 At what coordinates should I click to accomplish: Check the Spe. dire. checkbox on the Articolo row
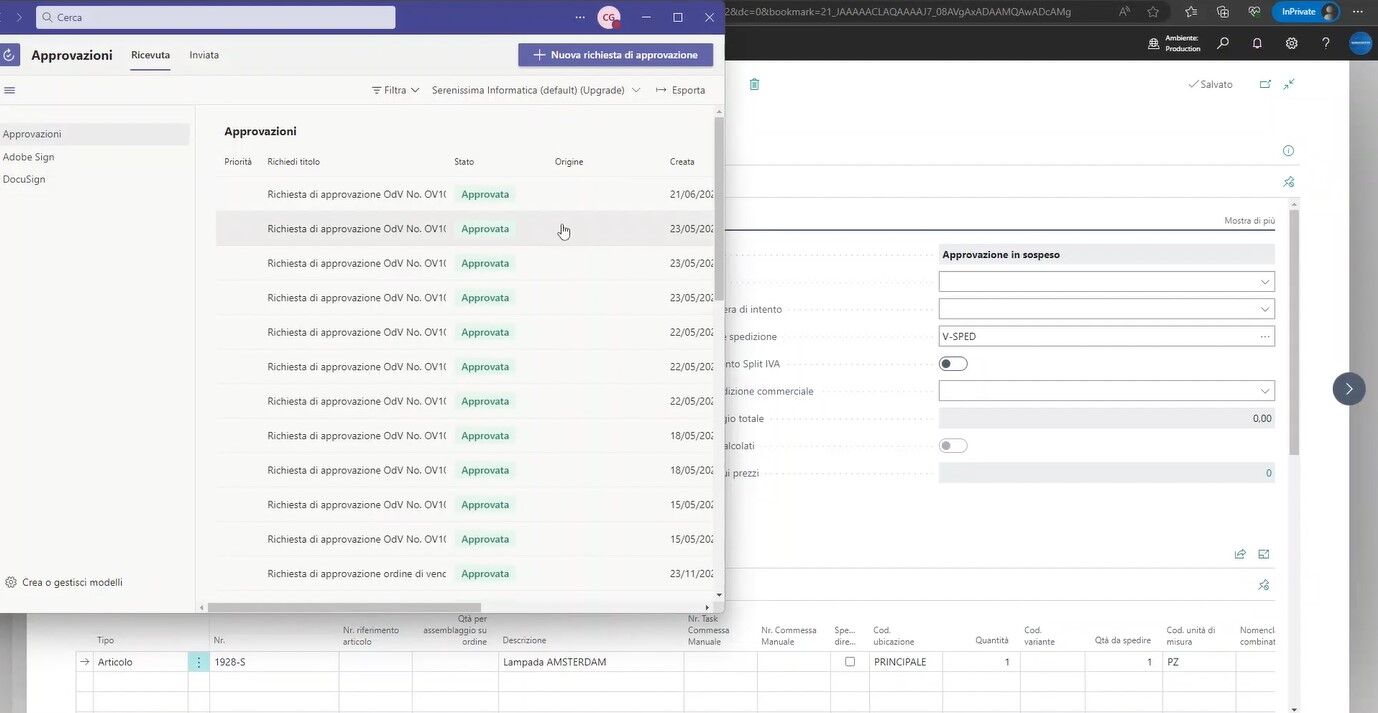point(849,662)
